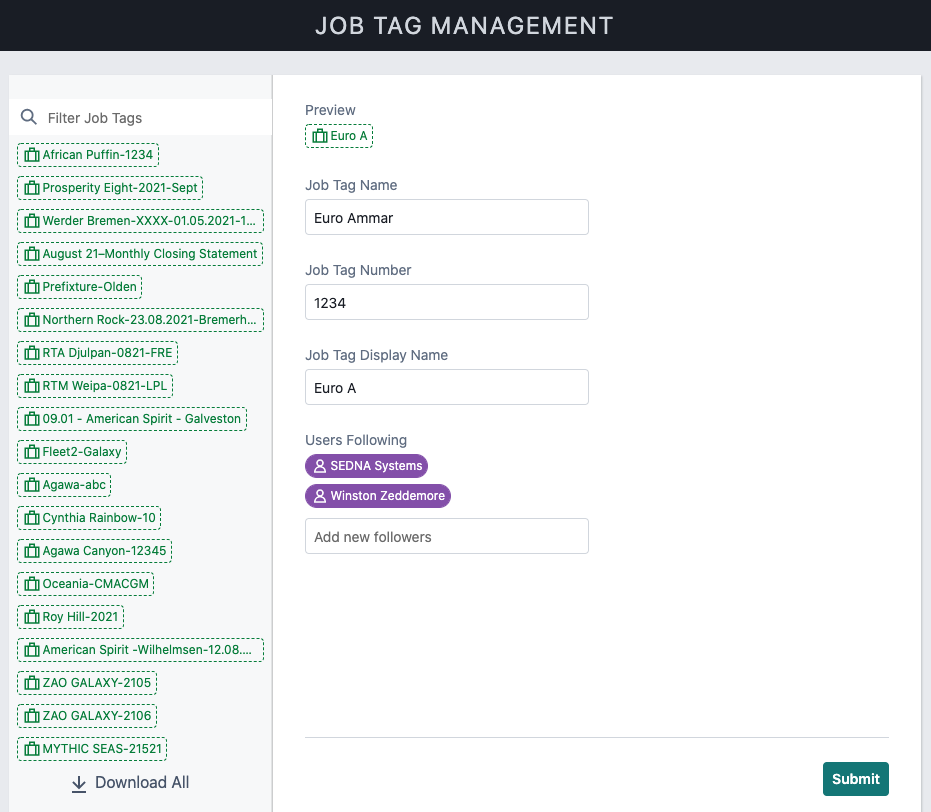This screenshot has height=812, width=931.
Task: Open the Agawa Canyon-12345 job tag
Action: (94, 550)
